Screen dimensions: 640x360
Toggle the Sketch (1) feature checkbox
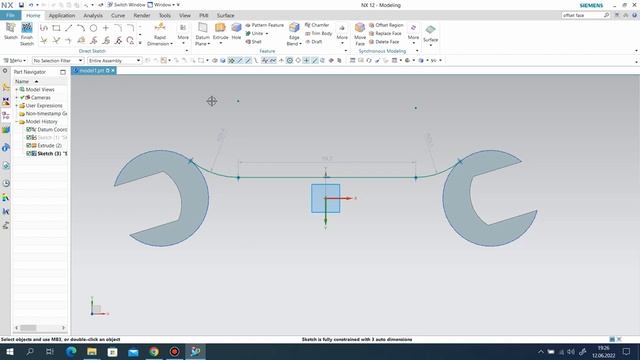29,138
